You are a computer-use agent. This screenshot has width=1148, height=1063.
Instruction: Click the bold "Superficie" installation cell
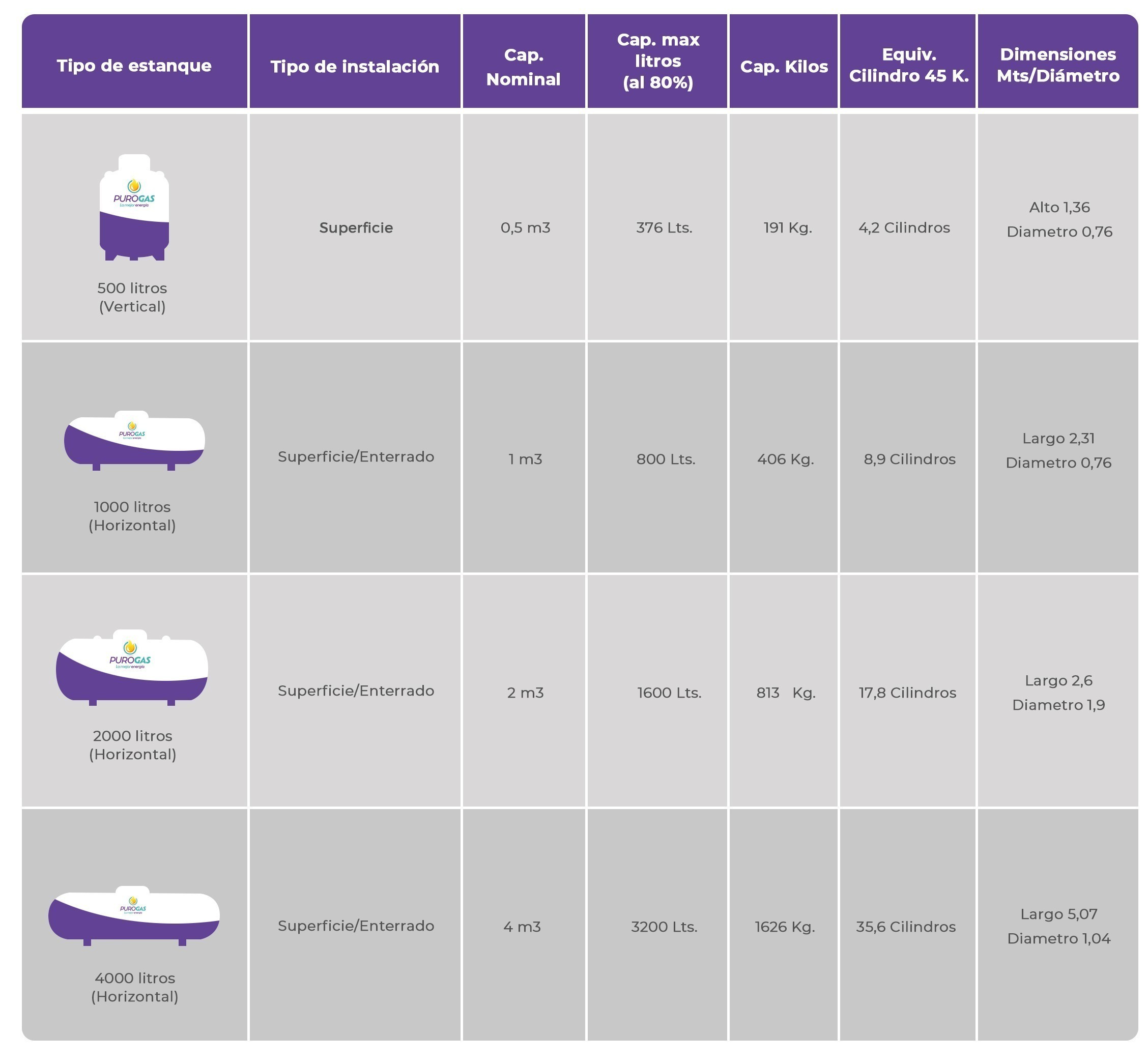coord(356,228)
